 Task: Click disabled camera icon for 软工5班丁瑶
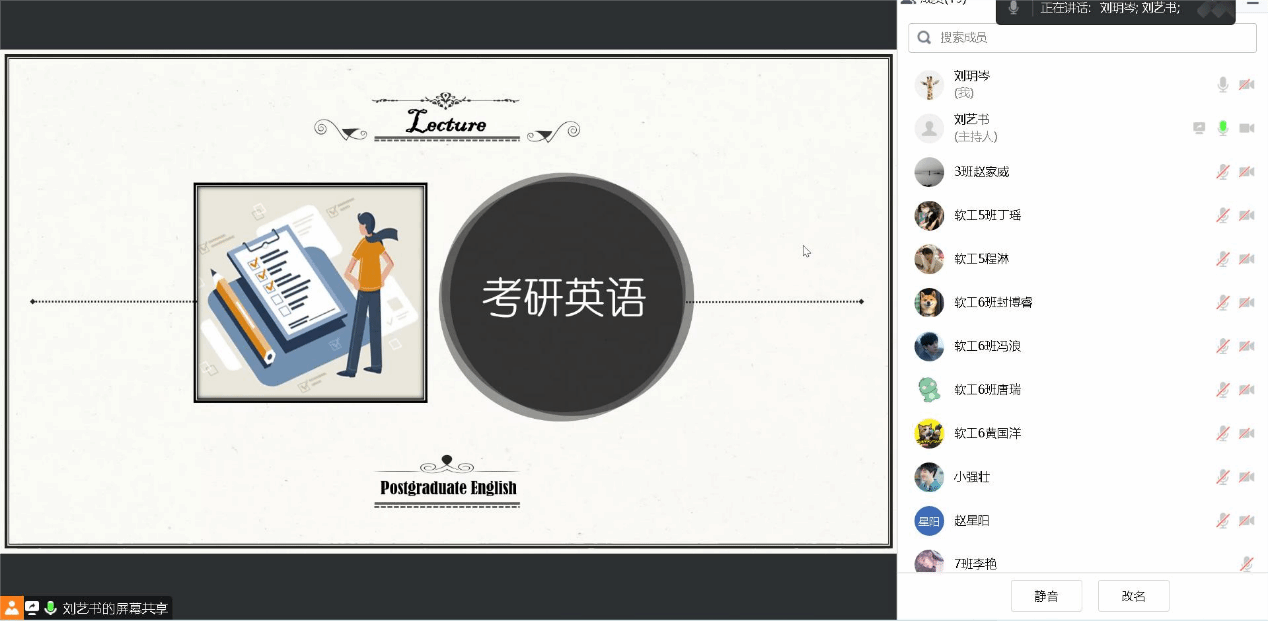(x=1246, y=215)
